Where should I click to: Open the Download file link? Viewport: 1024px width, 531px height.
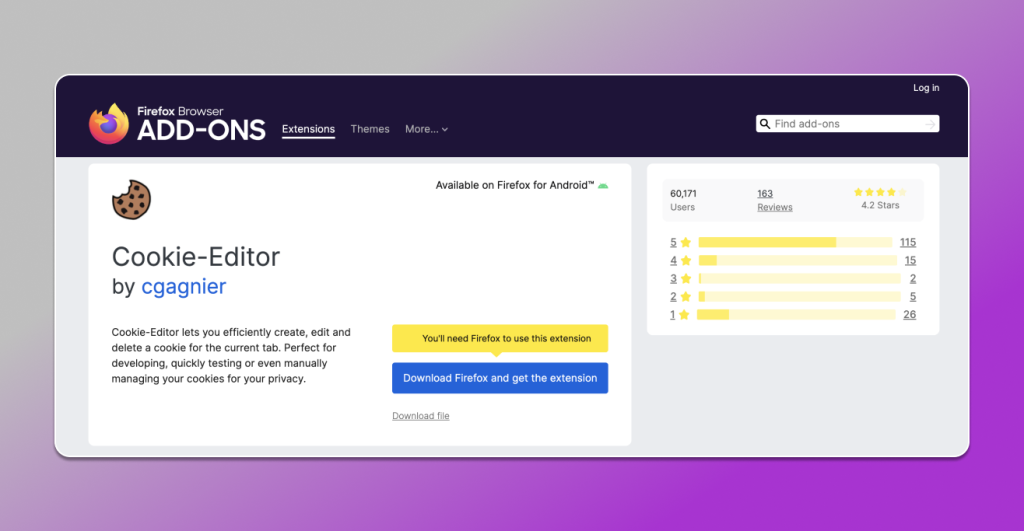point(420,416)
